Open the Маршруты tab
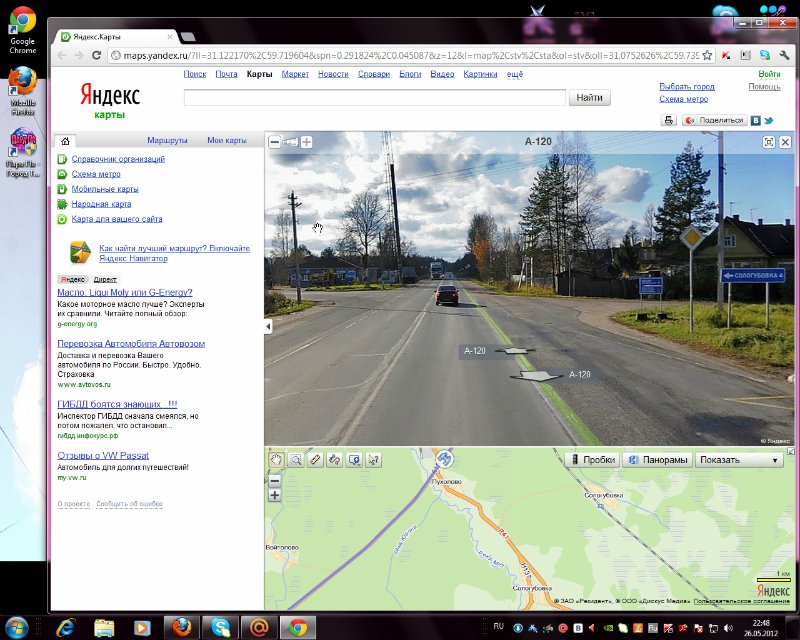800x640 pixels. [167, 140]
